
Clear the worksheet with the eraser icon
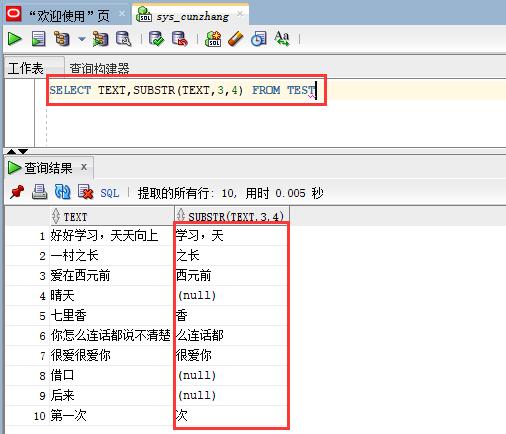point(236,39)
